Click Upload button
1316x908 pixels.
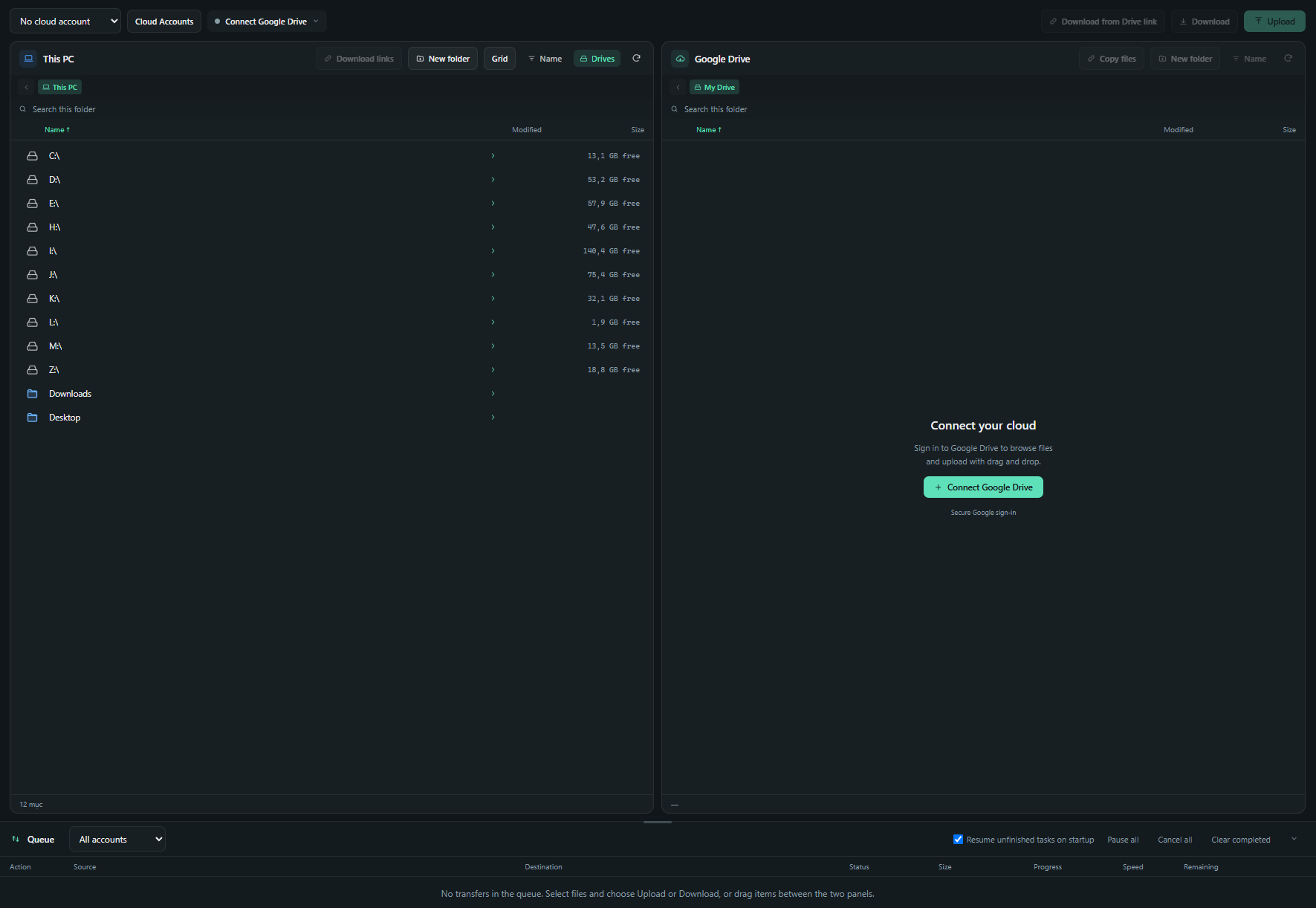pos(1274,22)
